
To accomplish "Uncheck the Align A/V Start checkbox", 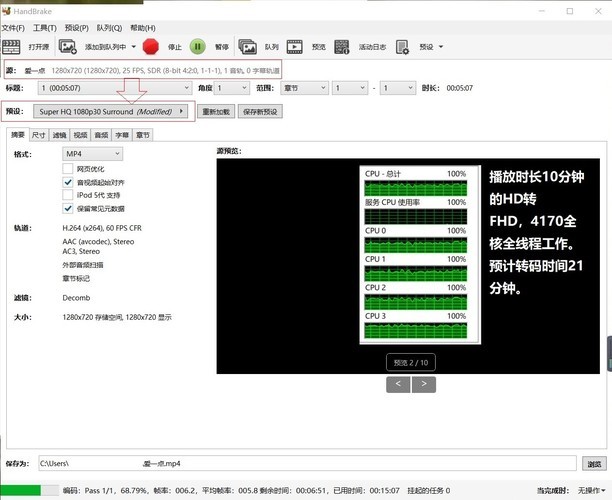I will (68, 182).
